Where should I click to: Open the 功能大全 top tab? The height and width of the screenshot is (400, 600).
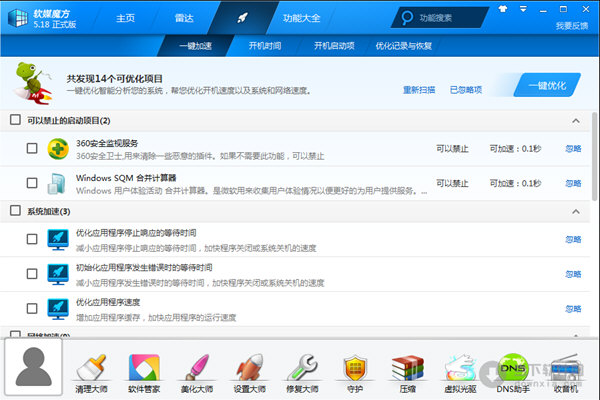click(302, 18)
